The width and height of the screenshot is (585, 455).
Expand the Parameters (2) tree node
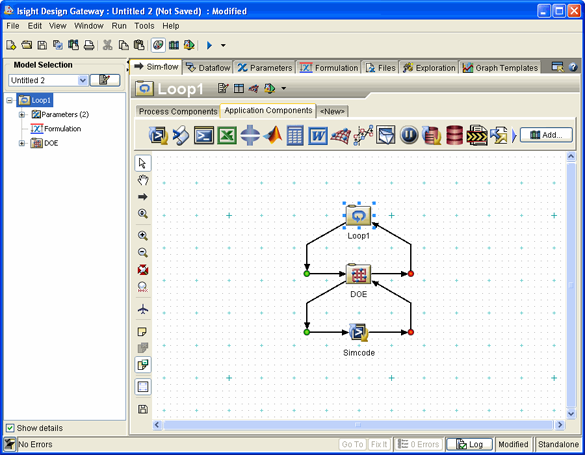22,114
